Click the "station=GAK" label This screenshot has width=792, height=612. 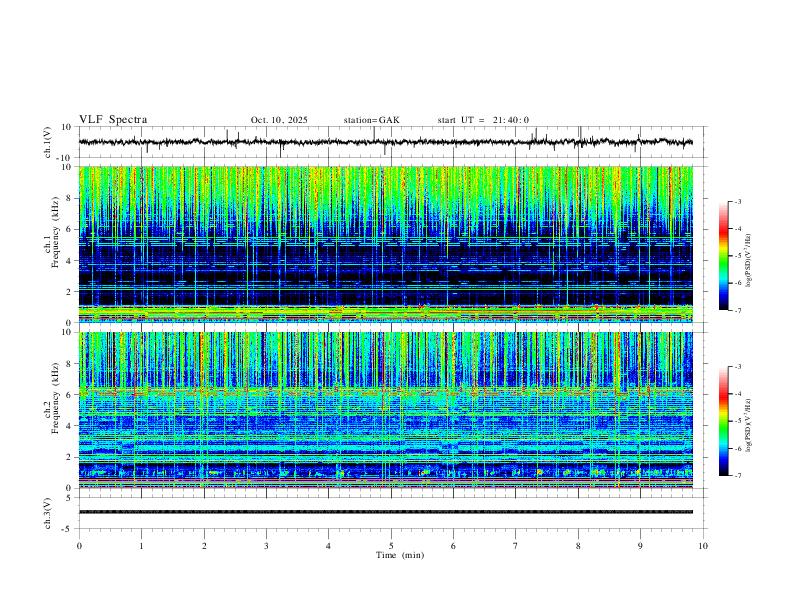pos(371,120)
